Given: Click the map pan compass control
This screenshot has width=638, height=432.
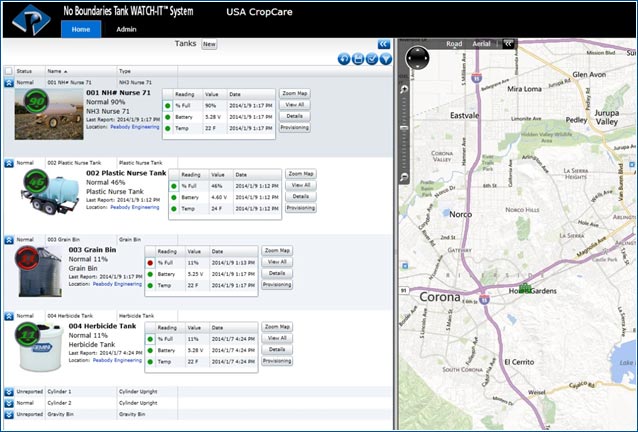Looking at the screenshot, I should tap(417, 58).
